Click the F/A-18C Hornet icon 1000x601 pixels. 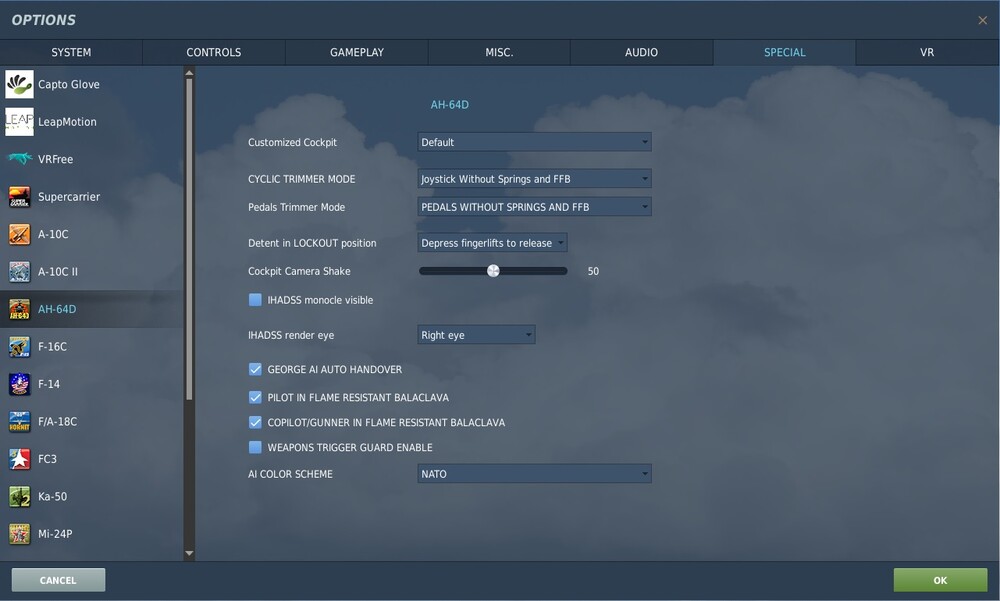(19, 422)
